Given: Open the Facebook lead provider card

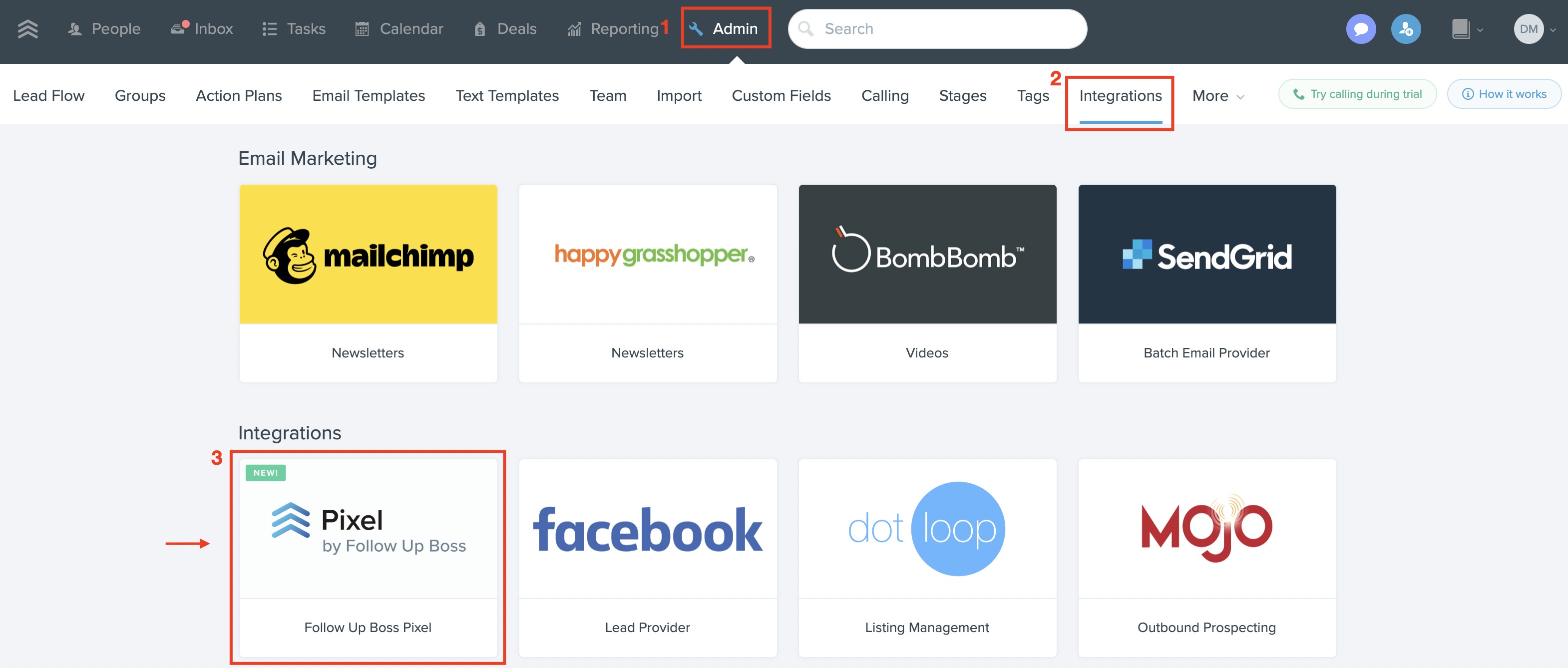Looking at the screenshot, I should (x=648, y=558).
